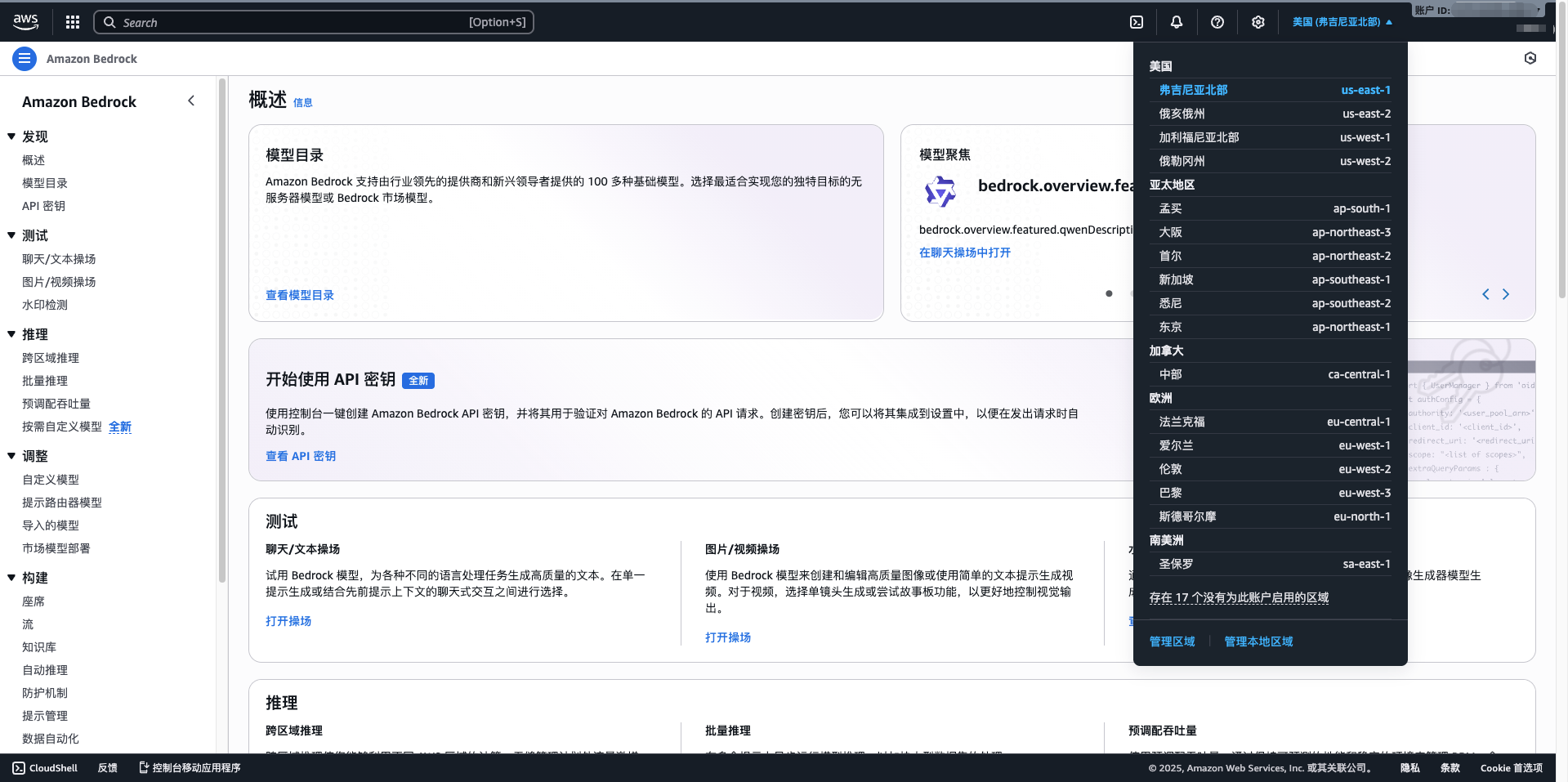Click the AWS logo home icon
The height and width of the screenshot is (782, 1568).
pos(26,22)
